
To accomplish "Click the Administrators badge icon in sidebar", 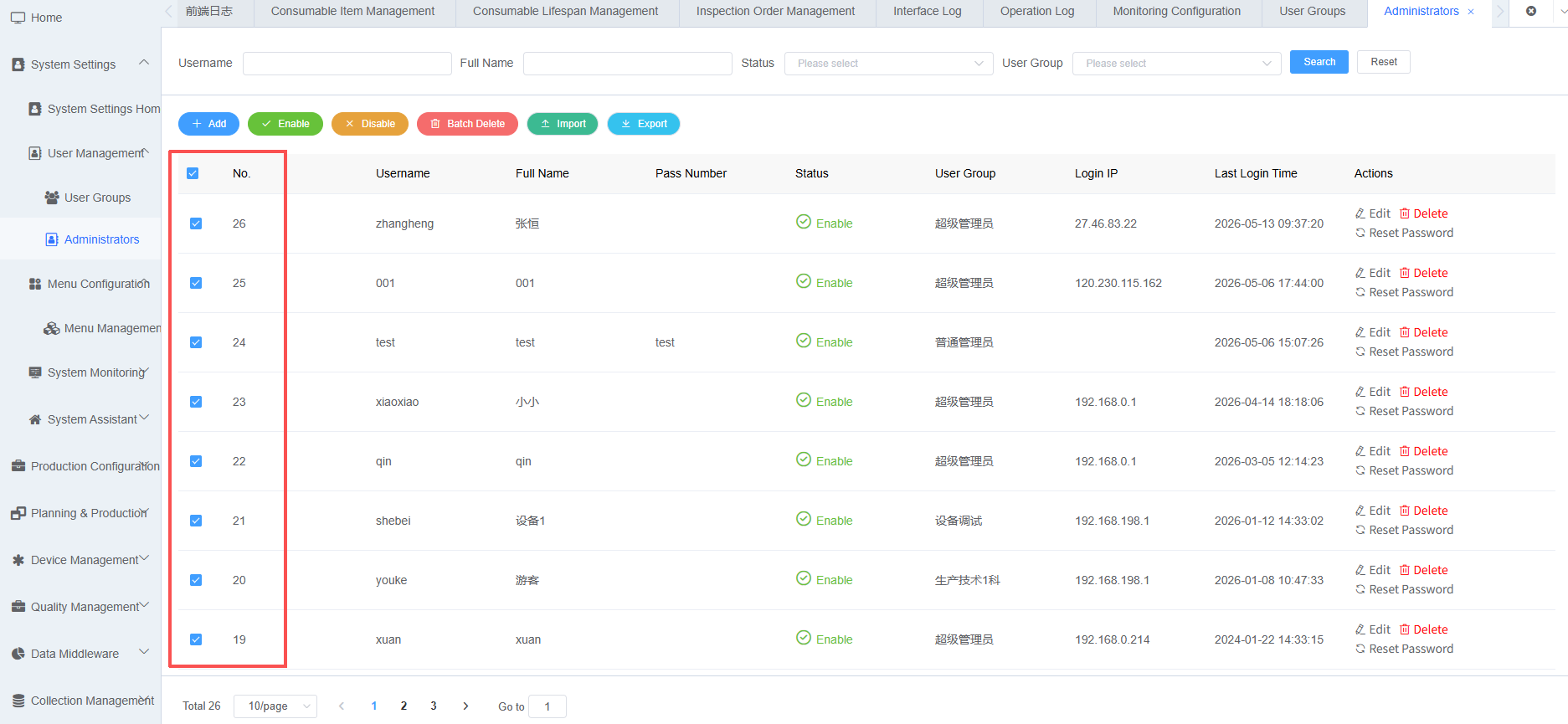I will tap(52, 239).
